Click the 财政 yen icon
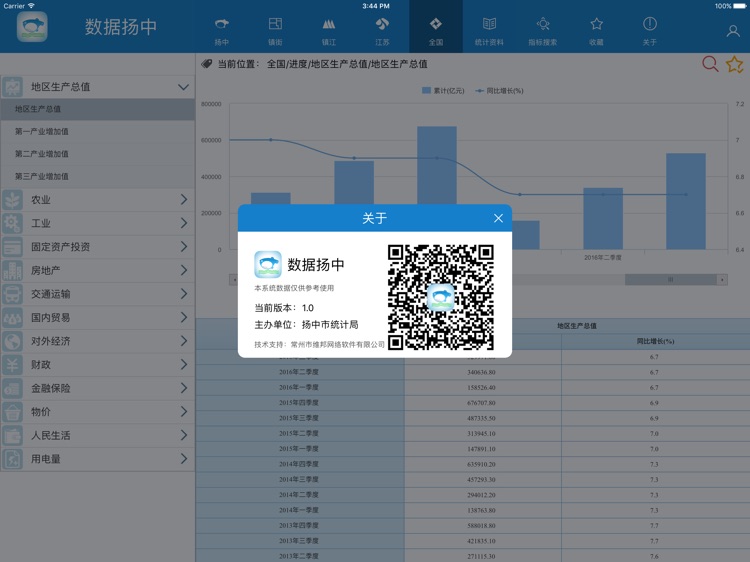750x562 pixels. point(12,365)
